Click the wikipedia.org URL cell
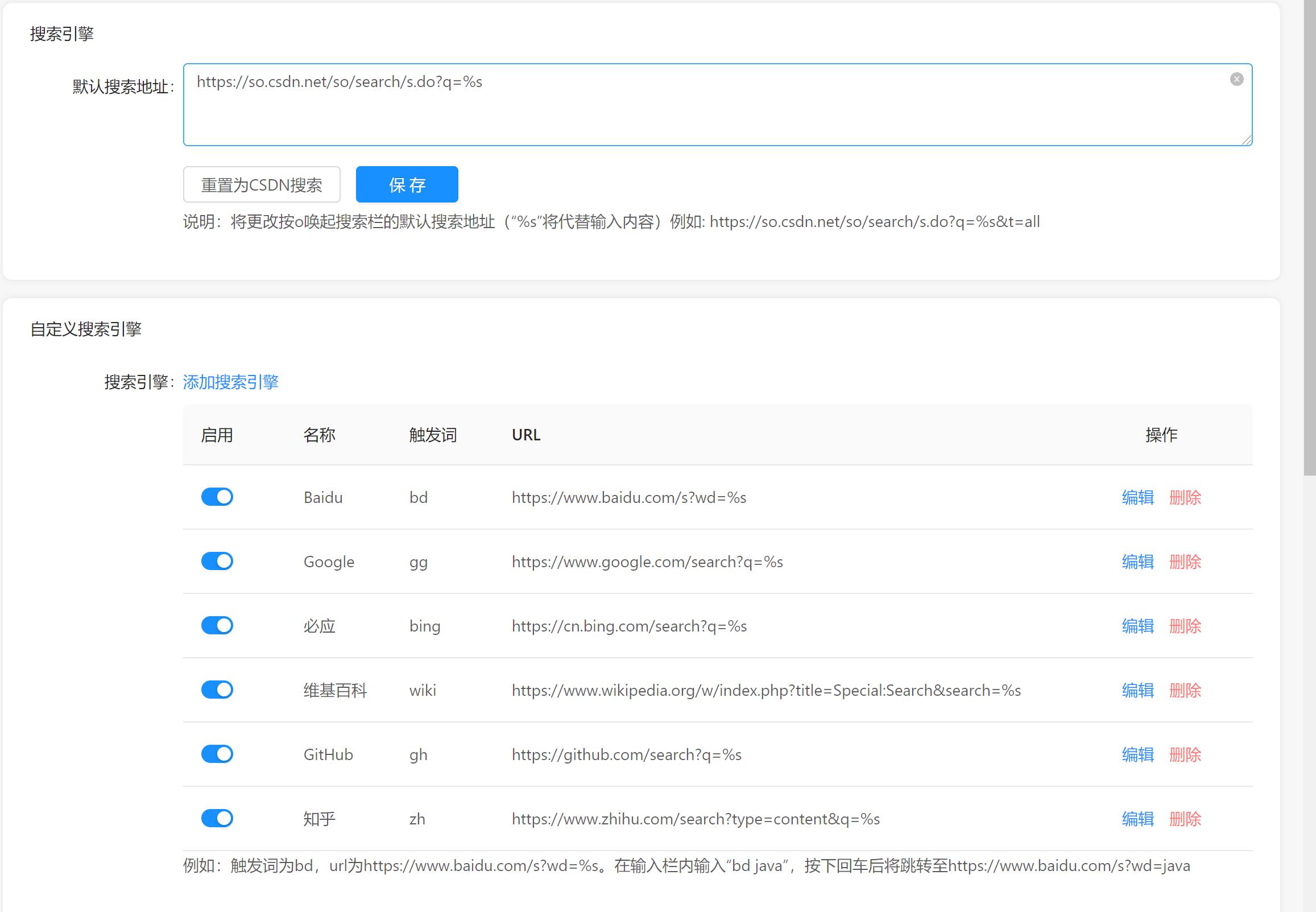The height and width of the screenshot is (912, 1316). tap(766, 690)
